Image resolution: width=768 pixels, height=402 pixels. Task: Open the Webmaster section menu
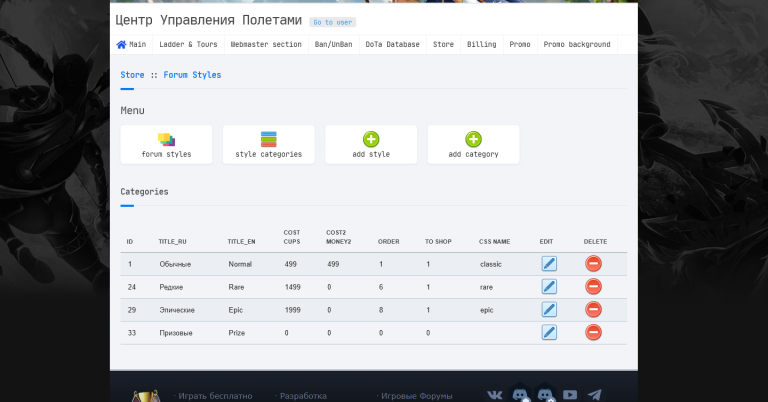(266, 45)
